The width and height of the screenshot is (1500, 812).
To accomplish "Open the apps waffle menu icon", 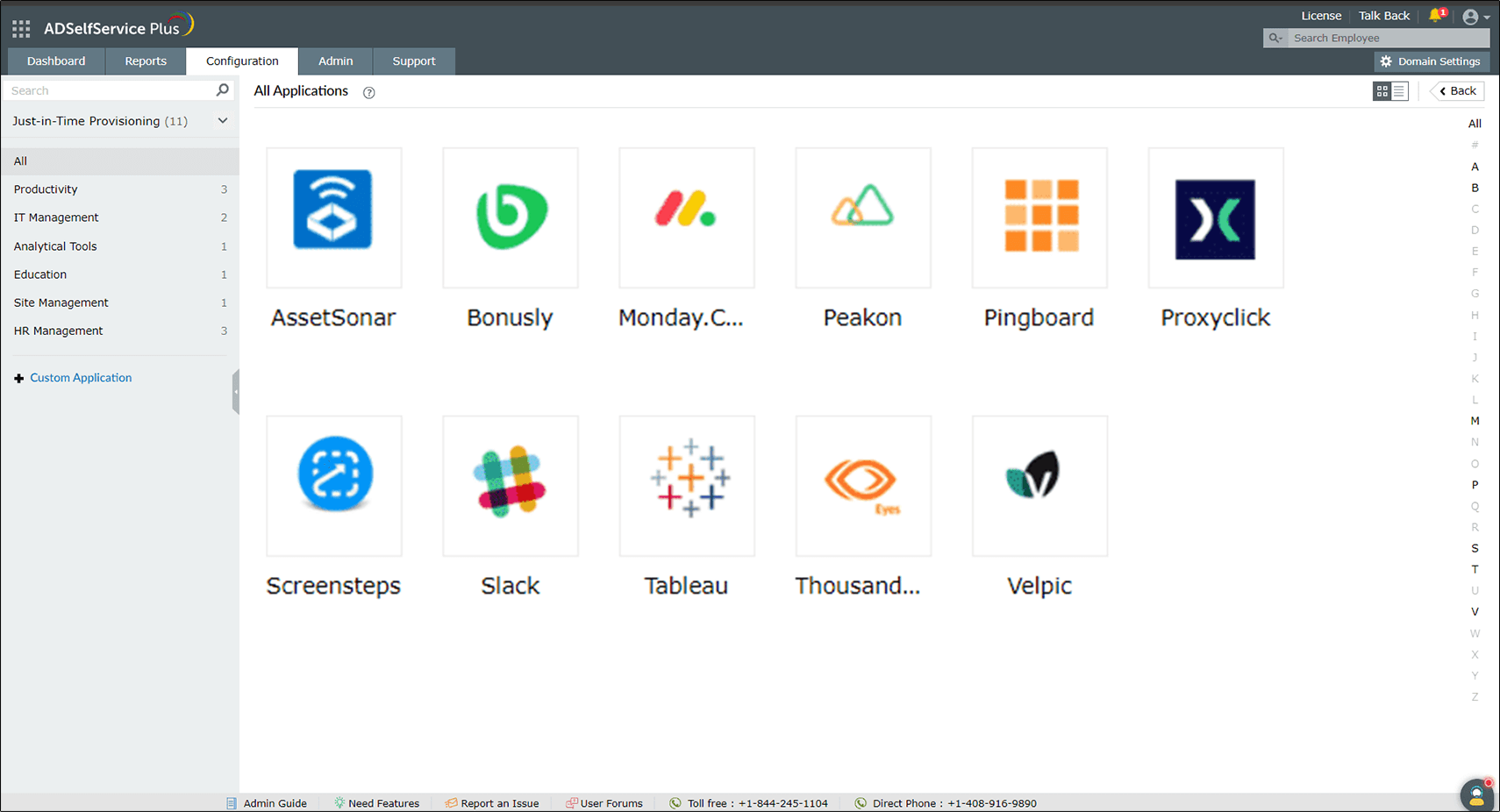I will click(x=20, y=27).
